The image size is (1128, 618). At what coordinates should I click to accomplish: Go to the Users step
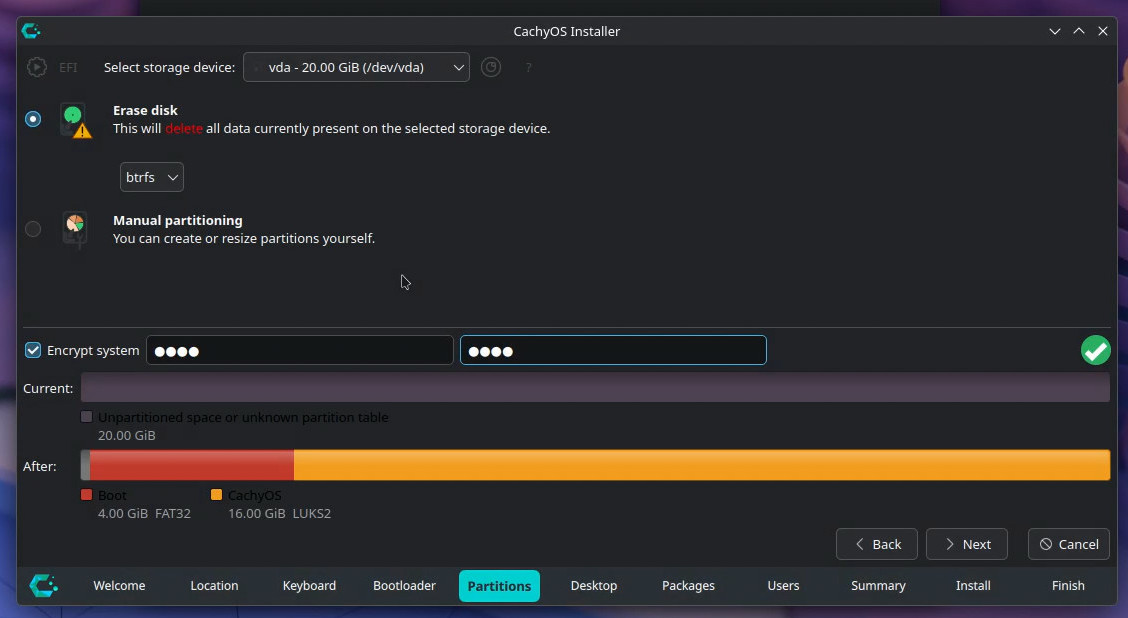[783, 586]
